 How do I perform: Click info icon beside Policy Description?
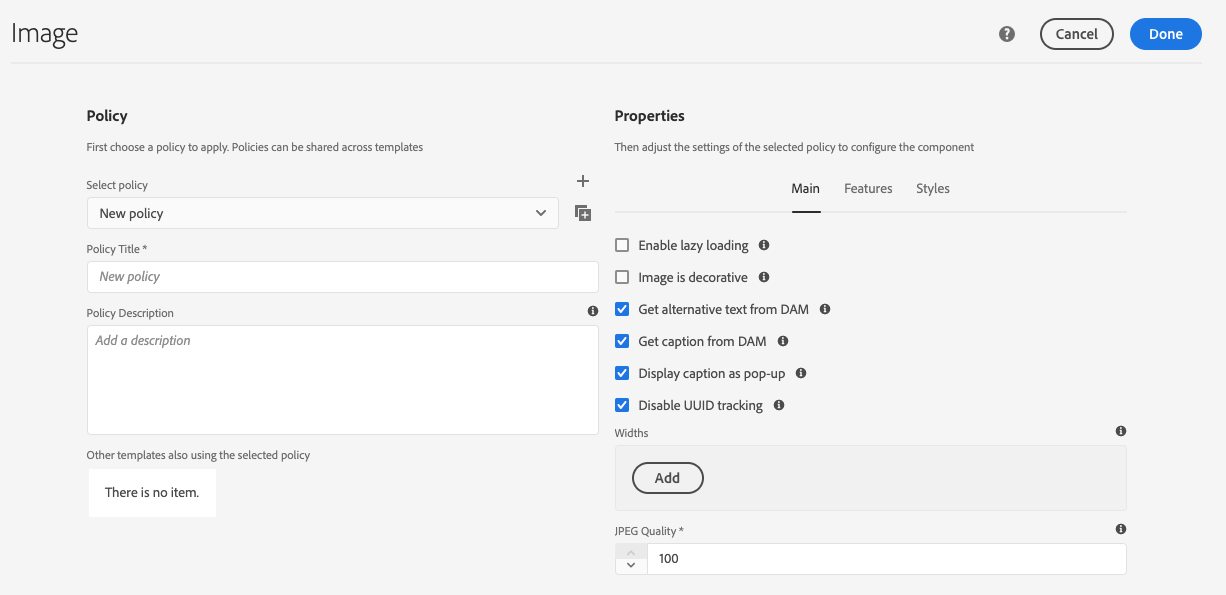[x=593, y=312]
